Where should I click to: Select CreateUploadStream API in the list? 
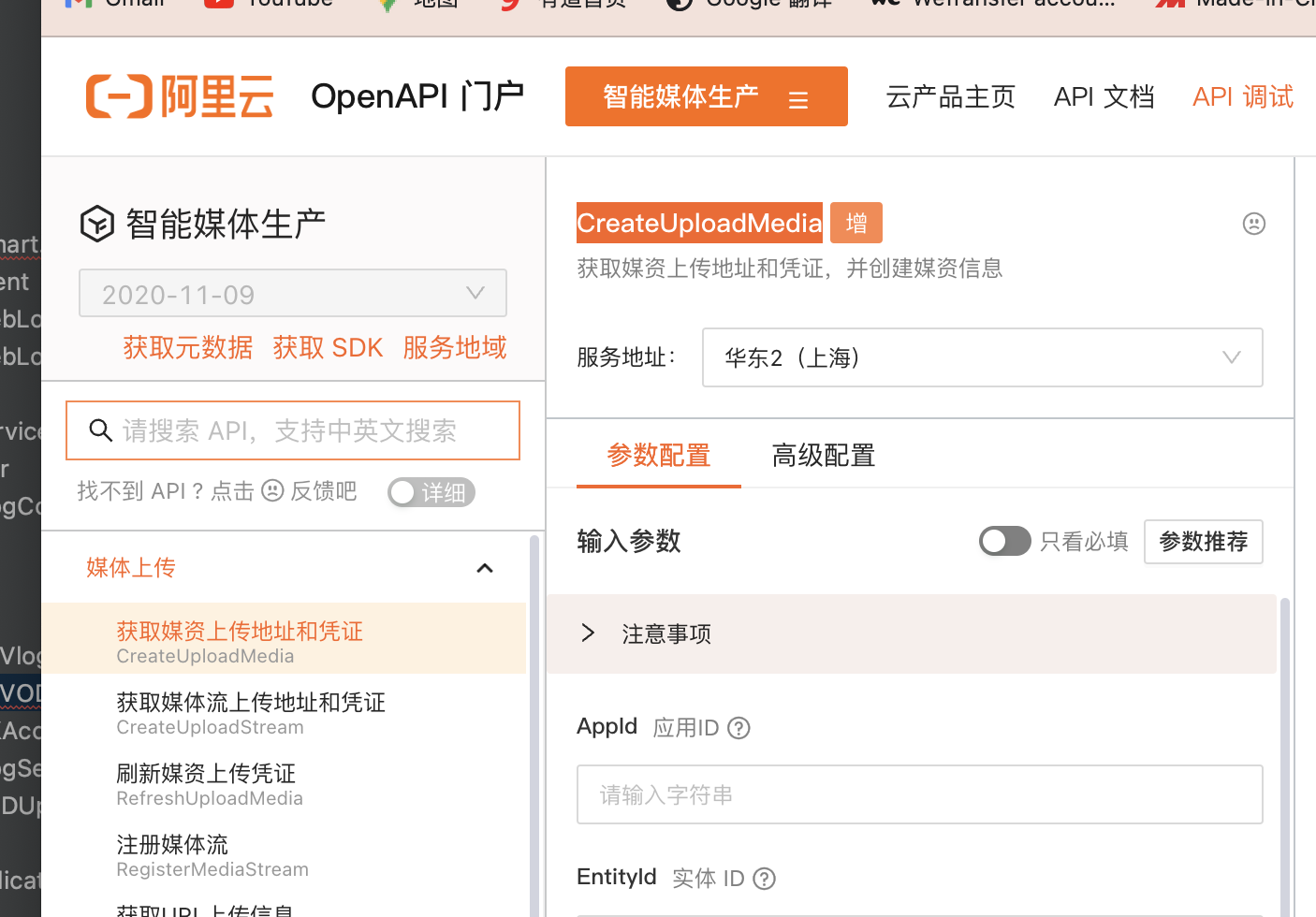click(x=284, y=713)
